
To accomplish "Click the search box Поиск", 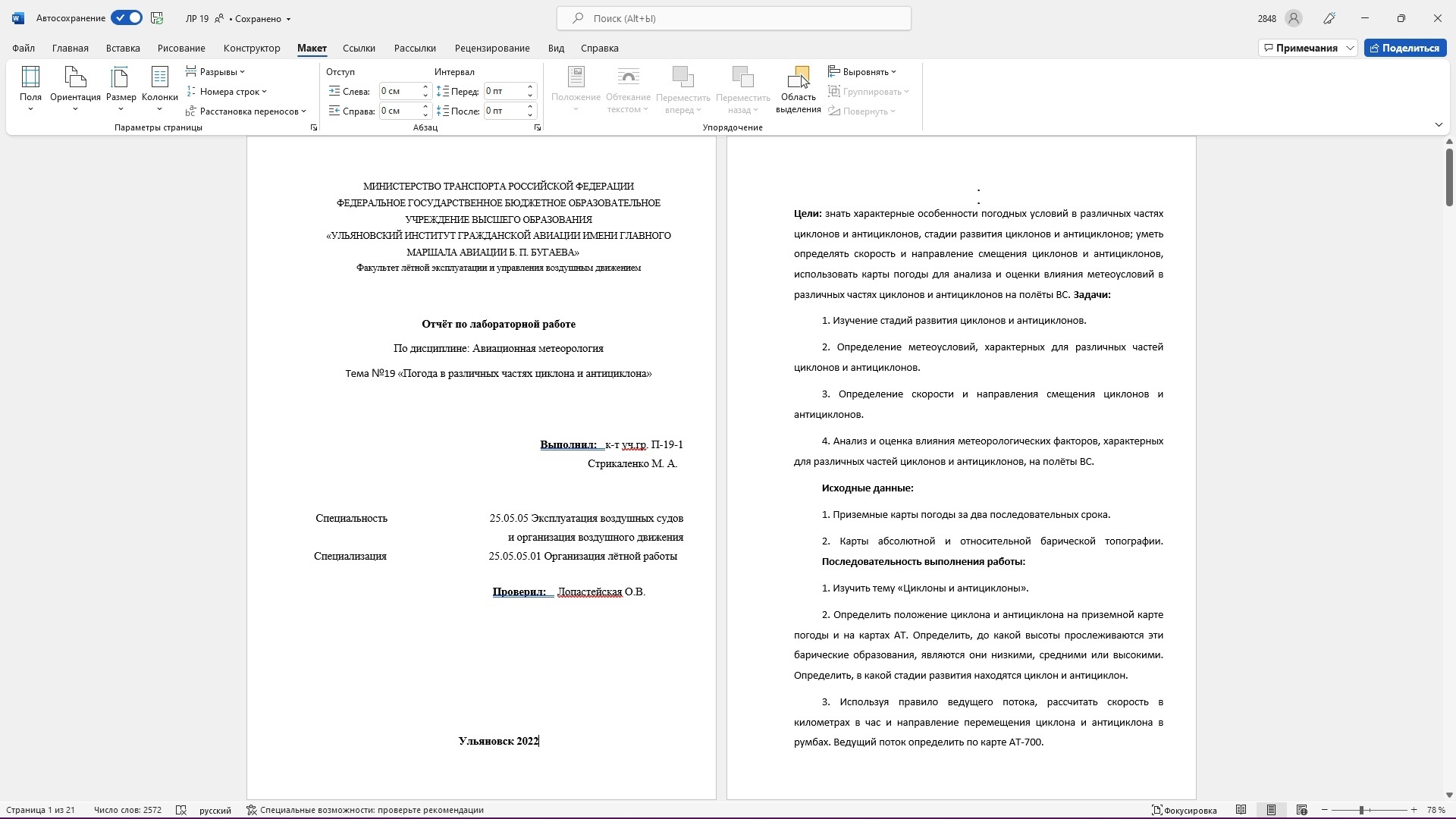I will click(733, 18).
